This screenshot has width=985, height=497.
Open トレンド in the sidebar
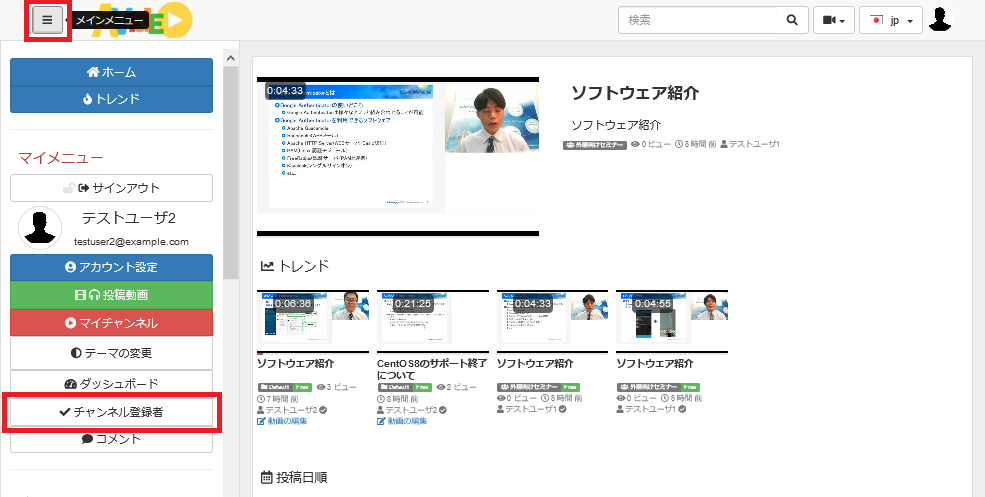[111, 99]
